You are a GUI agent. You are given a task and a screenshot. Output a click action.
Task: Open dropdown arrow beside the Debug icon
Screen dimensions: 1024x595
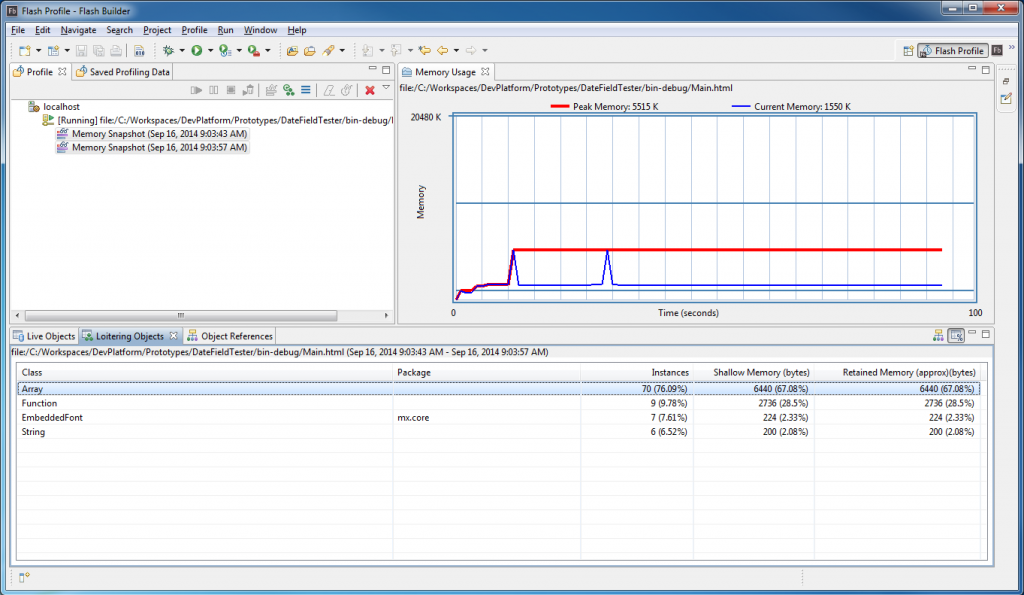click(x=181, y=50)
